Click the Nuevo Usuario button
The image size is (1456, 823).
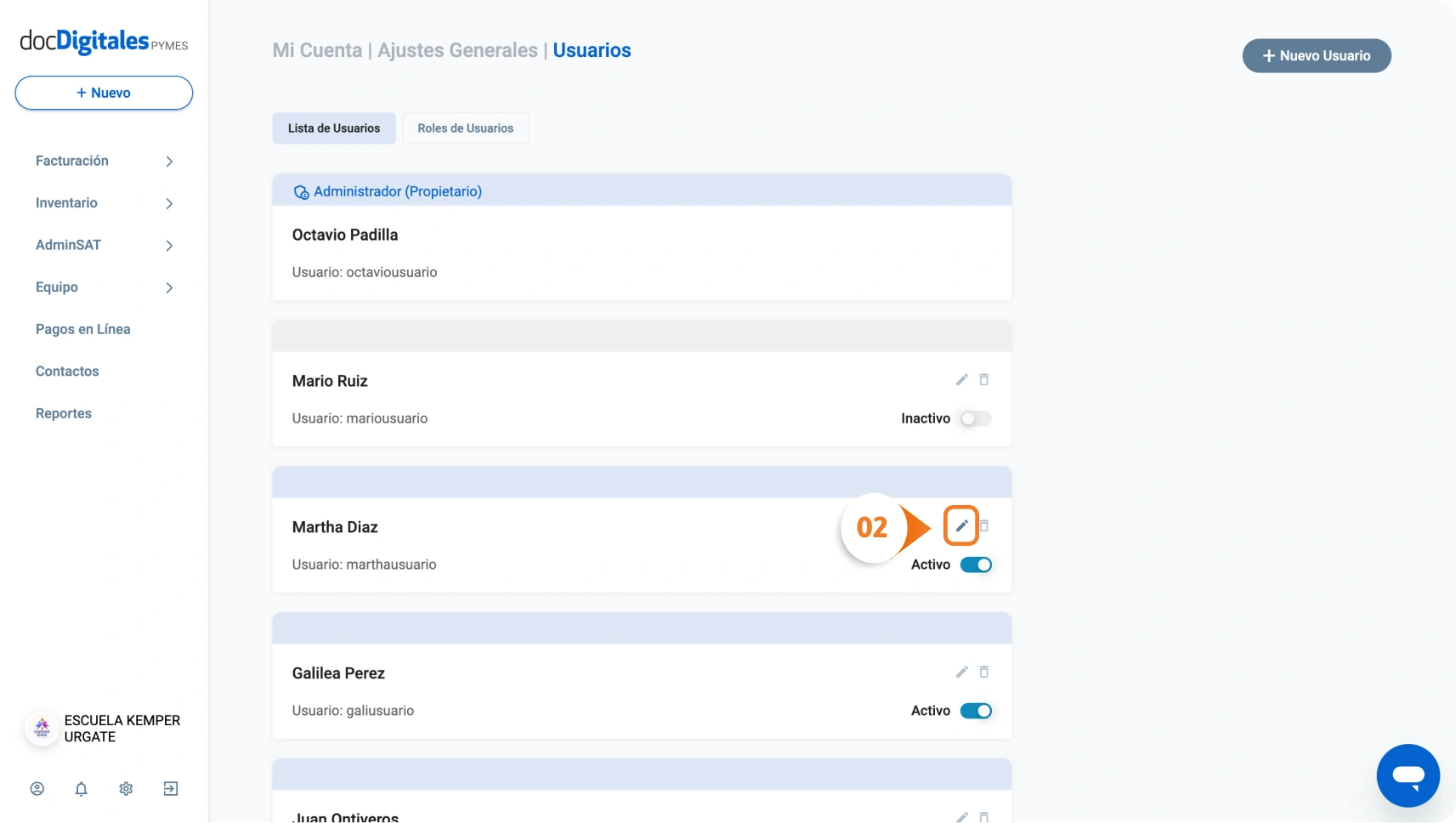point(1316,56)
